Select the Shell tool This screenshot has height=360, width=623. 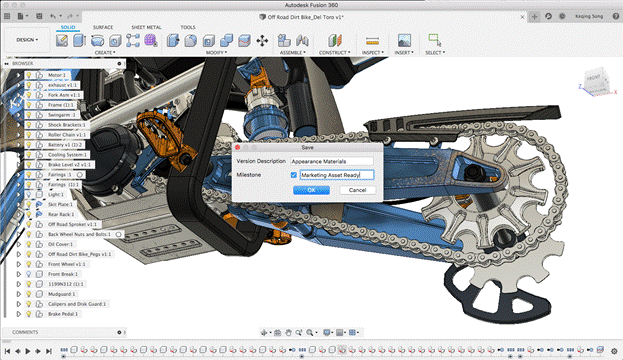209,41
